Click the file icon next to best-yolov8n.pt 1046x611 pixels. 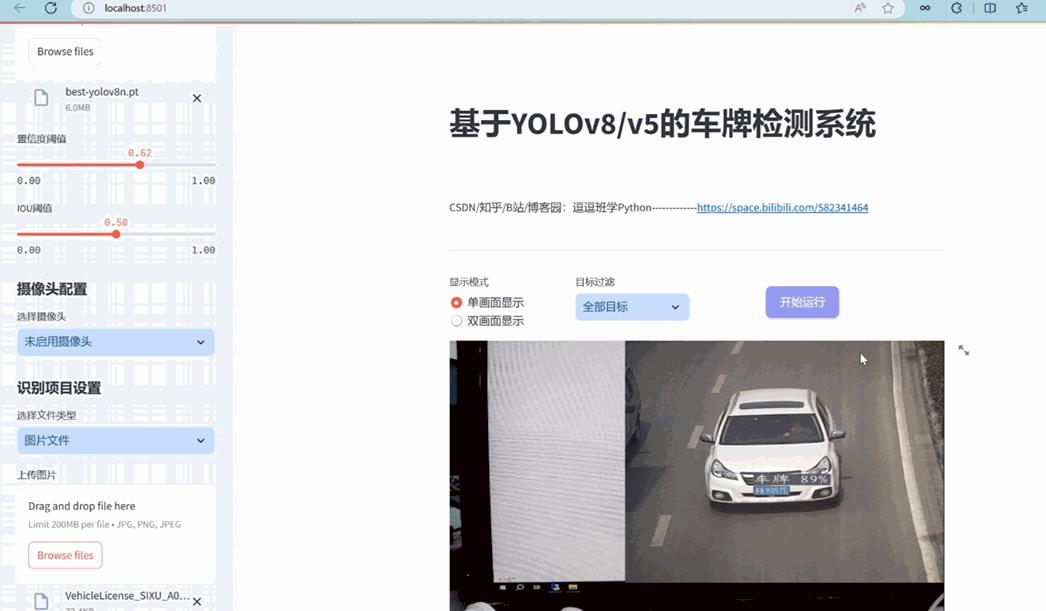point(40,98)
